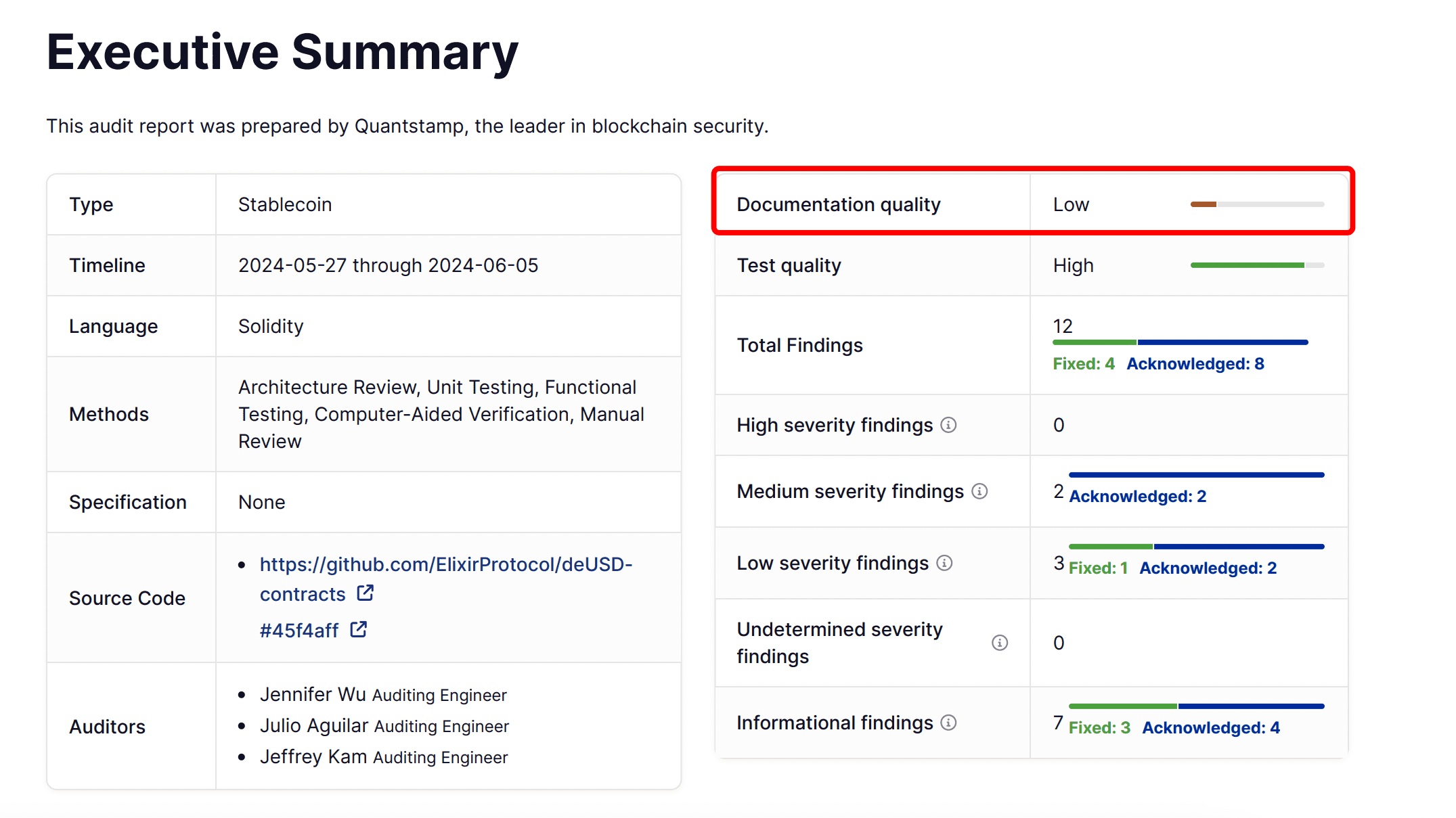Click the Source Code row label
This screenshot has width=1456, height=818.
[x=127, y=598]
